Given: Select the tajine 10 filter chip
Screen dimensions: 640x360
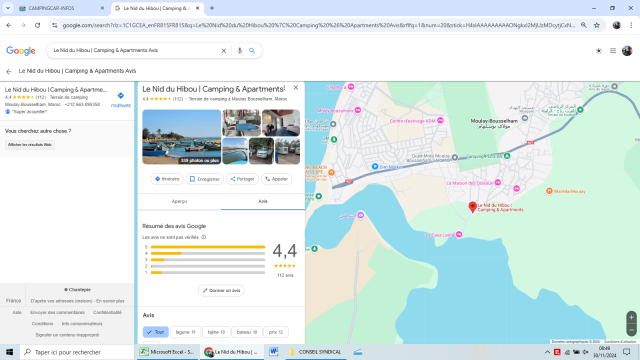Looking at the screenshot, I should [216, 332].
